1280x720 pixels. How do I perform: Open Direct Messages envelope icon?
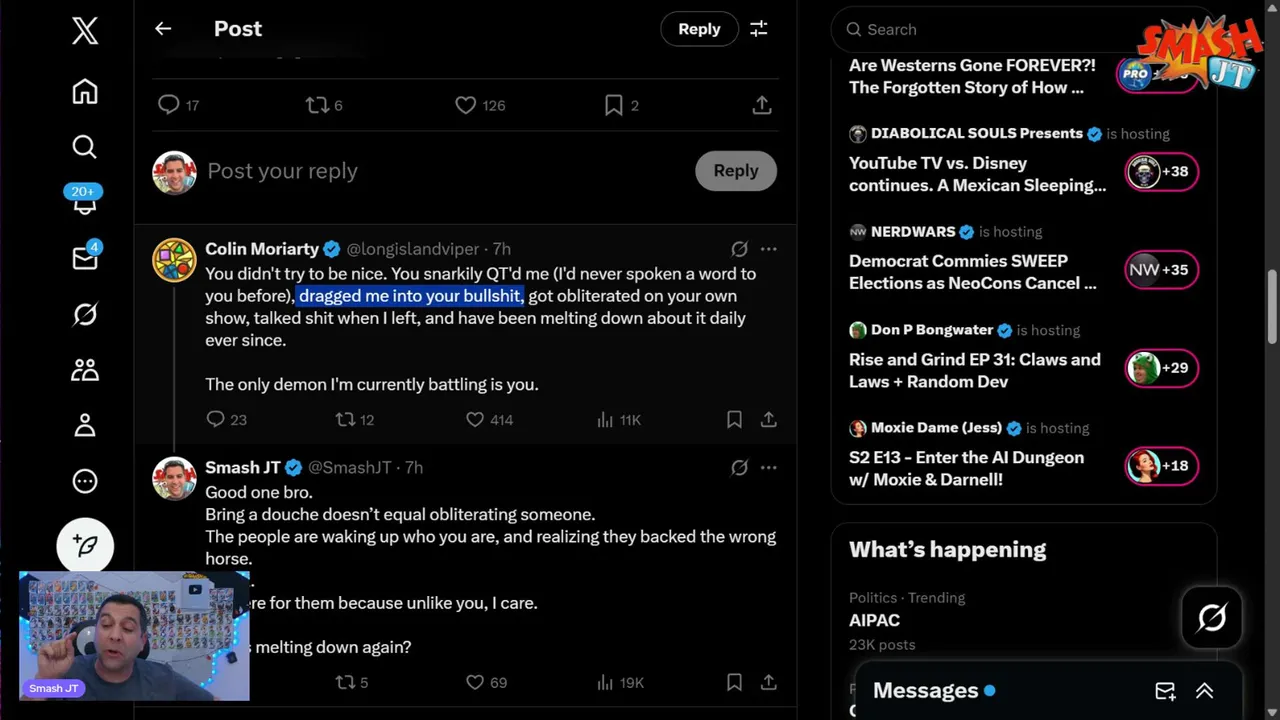(x=85, y=259)
